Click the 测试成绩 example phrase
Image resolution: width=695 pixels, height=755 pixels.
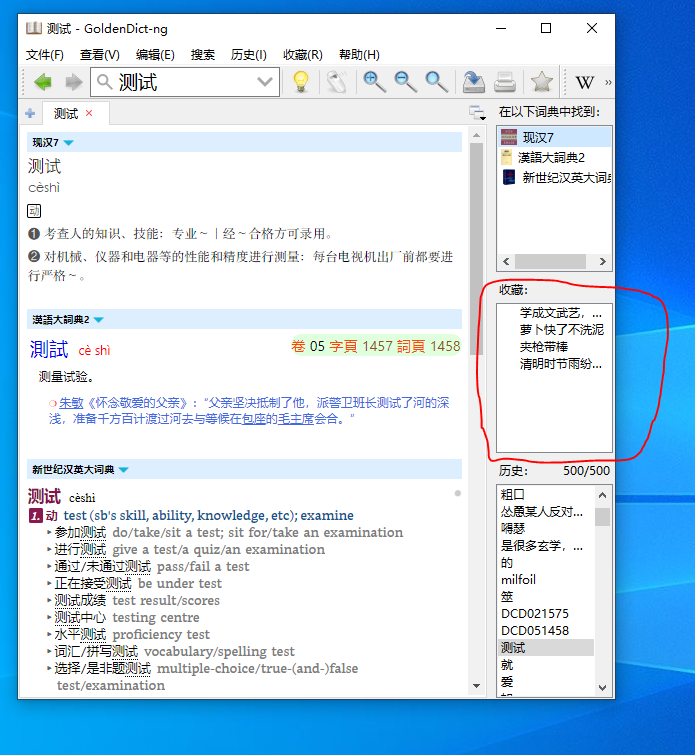[x=80, y=600]
